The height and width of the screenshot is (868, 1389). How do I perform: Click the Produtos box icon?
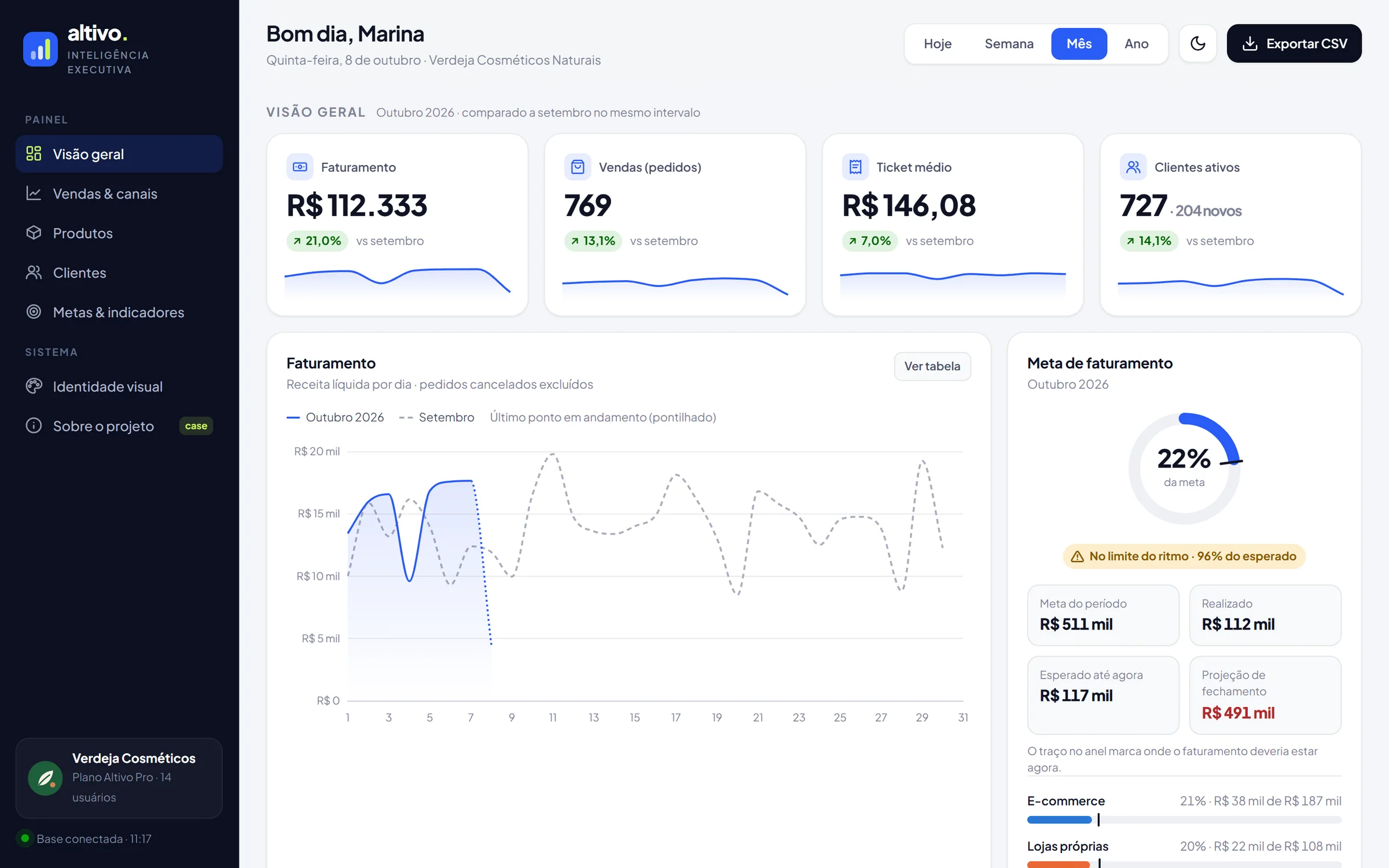[x=34, y=233]
